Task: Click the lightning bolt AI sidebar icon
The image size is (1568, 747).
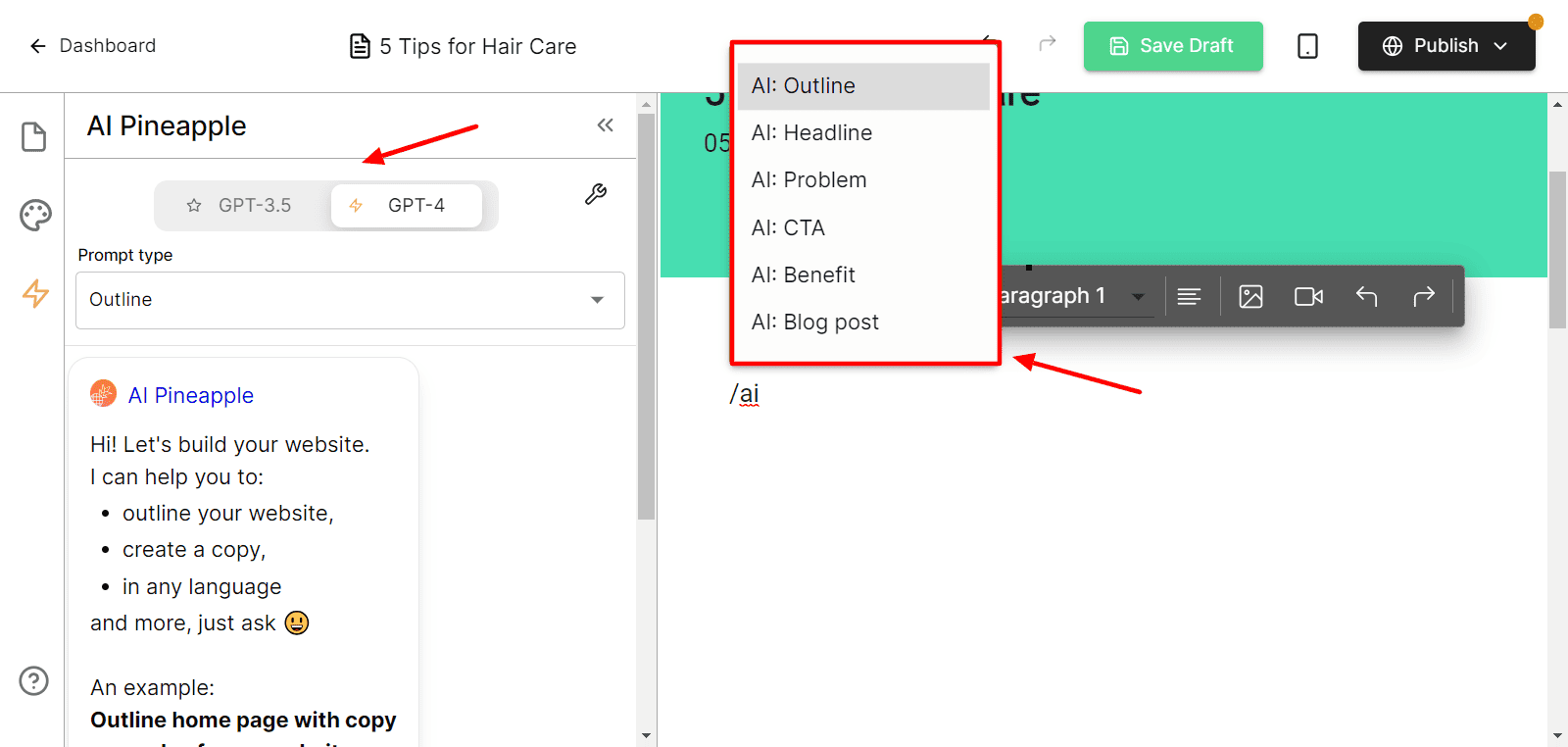Action: coord(35,293)
